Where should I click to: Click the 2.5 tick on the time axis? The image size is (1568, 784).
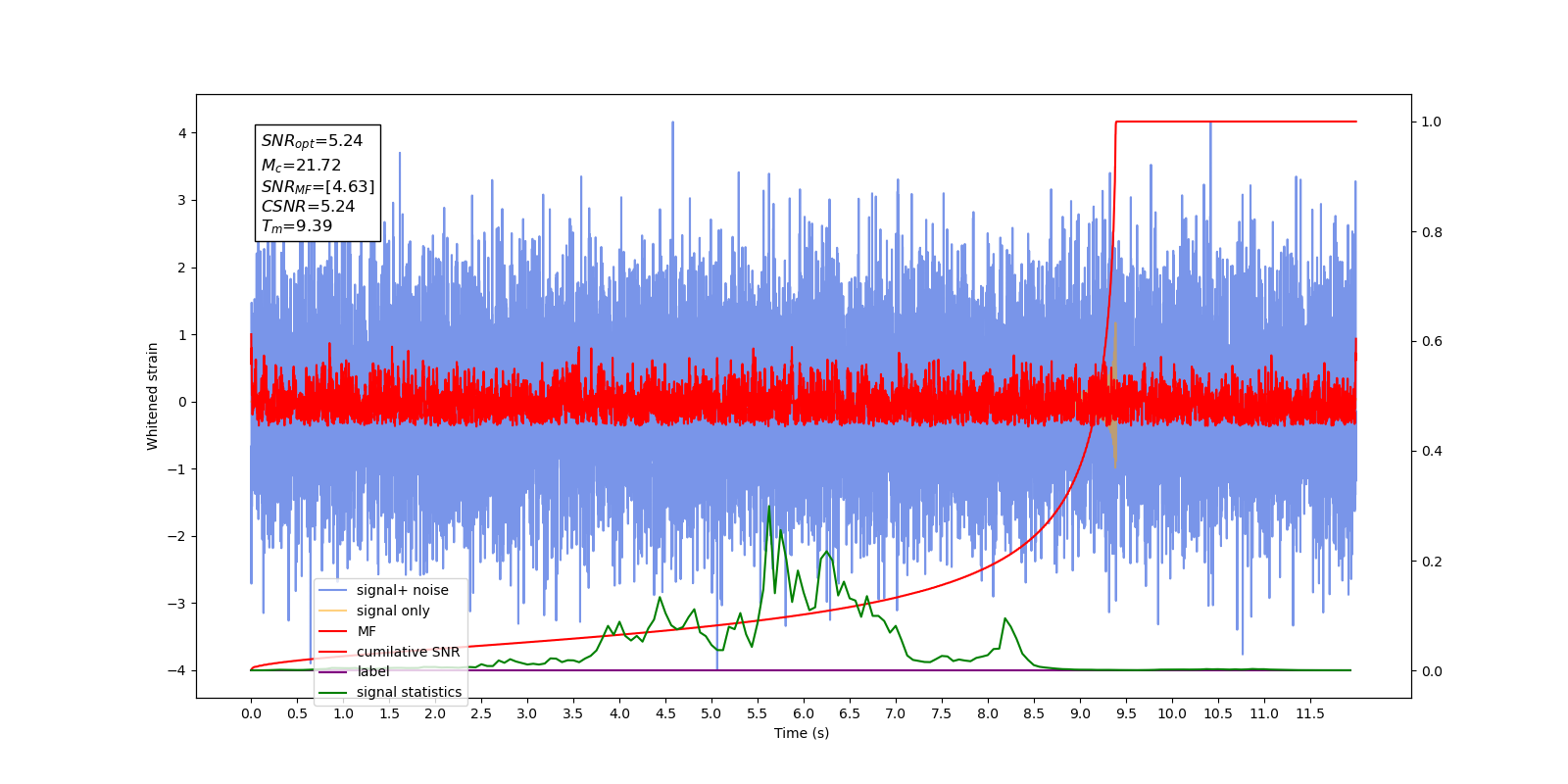click(481, 713)
